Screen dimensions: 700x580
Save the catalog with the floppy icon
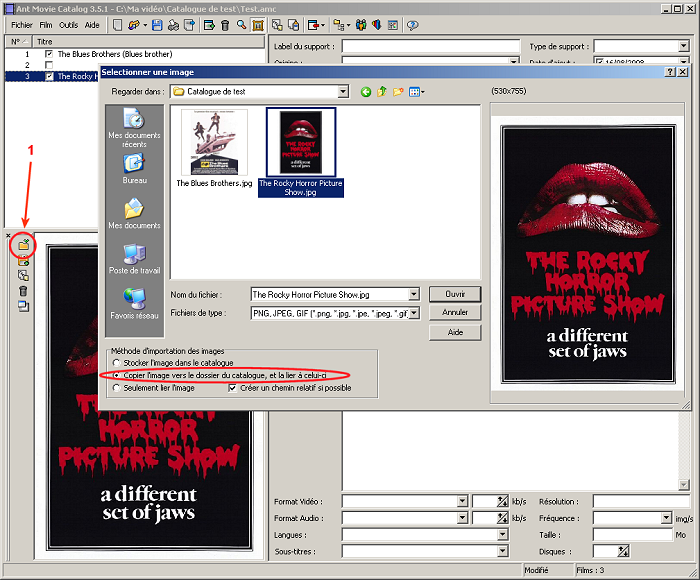(x=157, y=25)
